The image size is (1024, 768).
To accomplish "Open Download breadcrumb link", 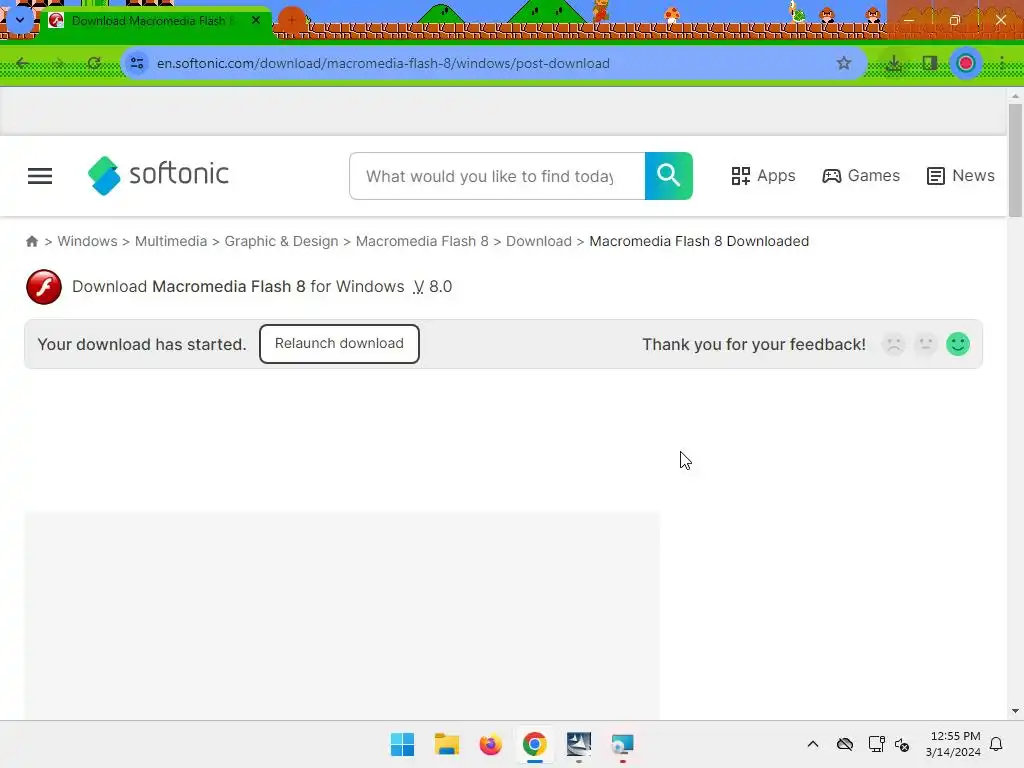I will tap(539, 241).
